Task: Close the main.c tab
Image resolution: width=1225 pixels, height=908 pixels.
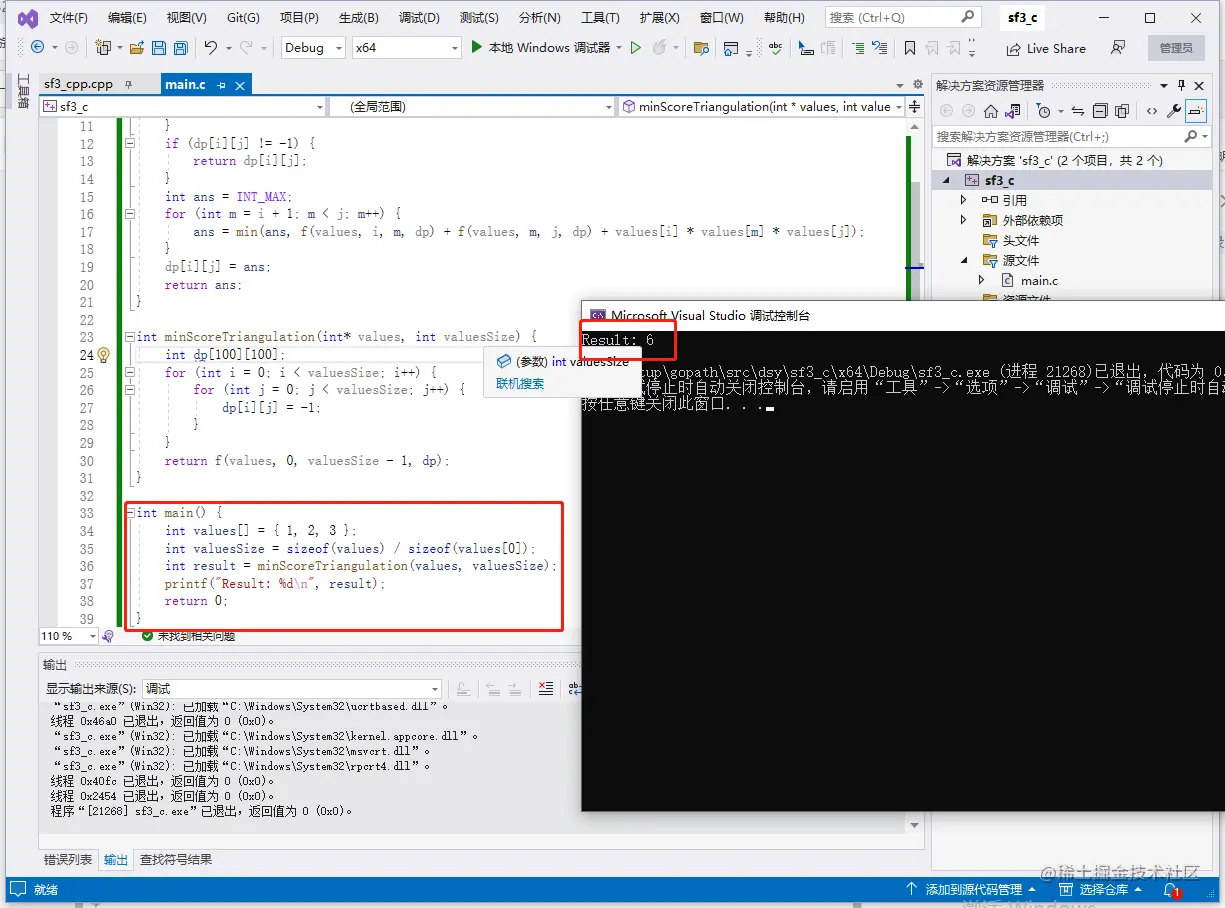Action: pos(239,85)
